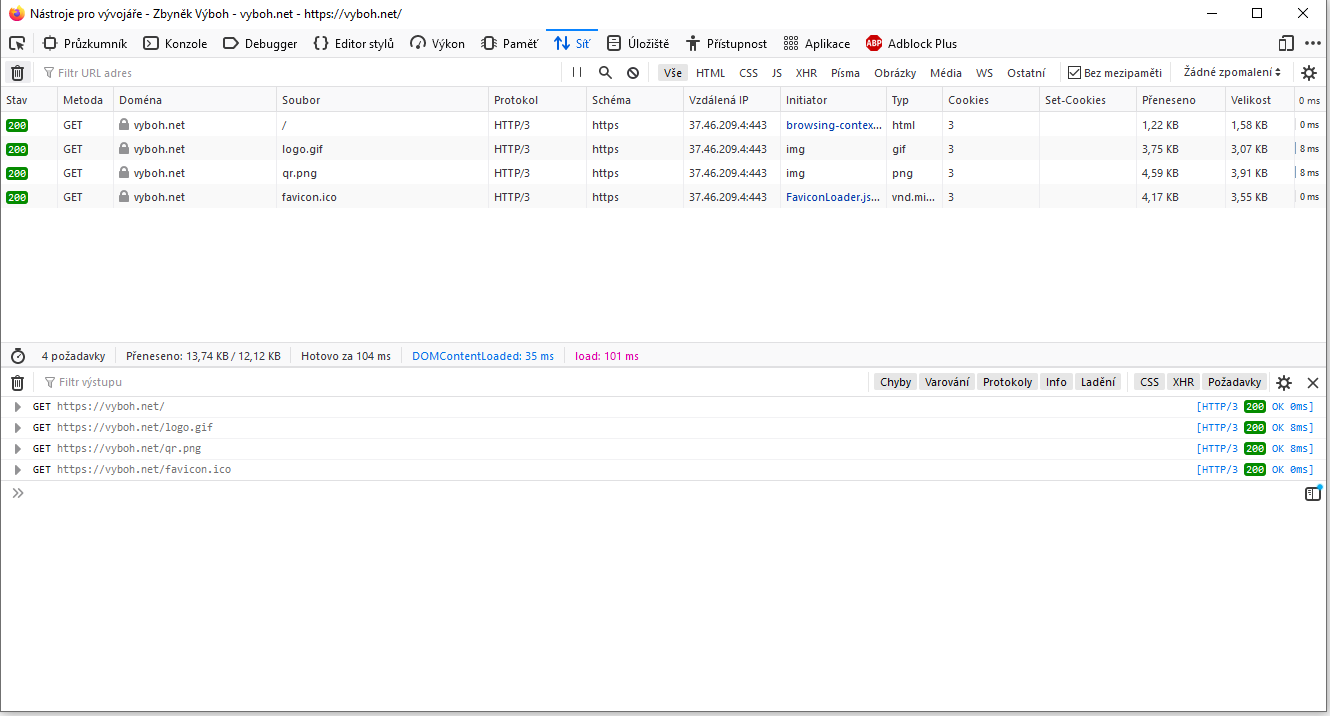The height and width of the screenshot is (716, 1330).
Task: Toggle responsive design mode icon
Action: [1287, 44]
